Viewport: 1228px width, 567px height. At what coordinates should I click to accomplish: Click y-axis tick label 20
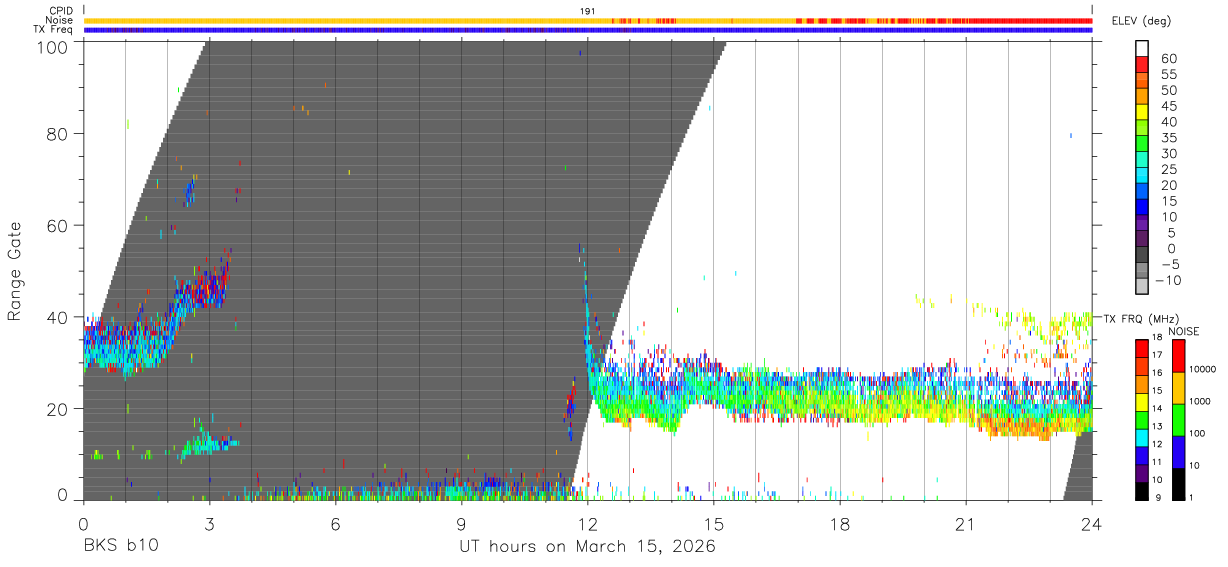58,409
